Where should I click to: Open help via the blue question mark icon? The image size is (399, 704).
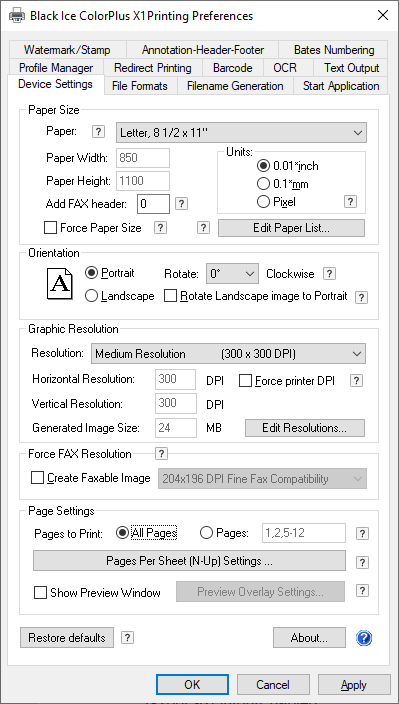point(364,638)
